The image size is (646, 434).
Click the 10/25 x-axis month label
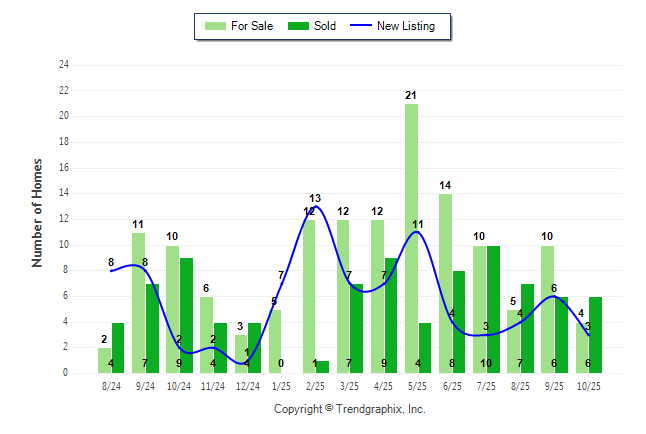[x=589, y=385]
